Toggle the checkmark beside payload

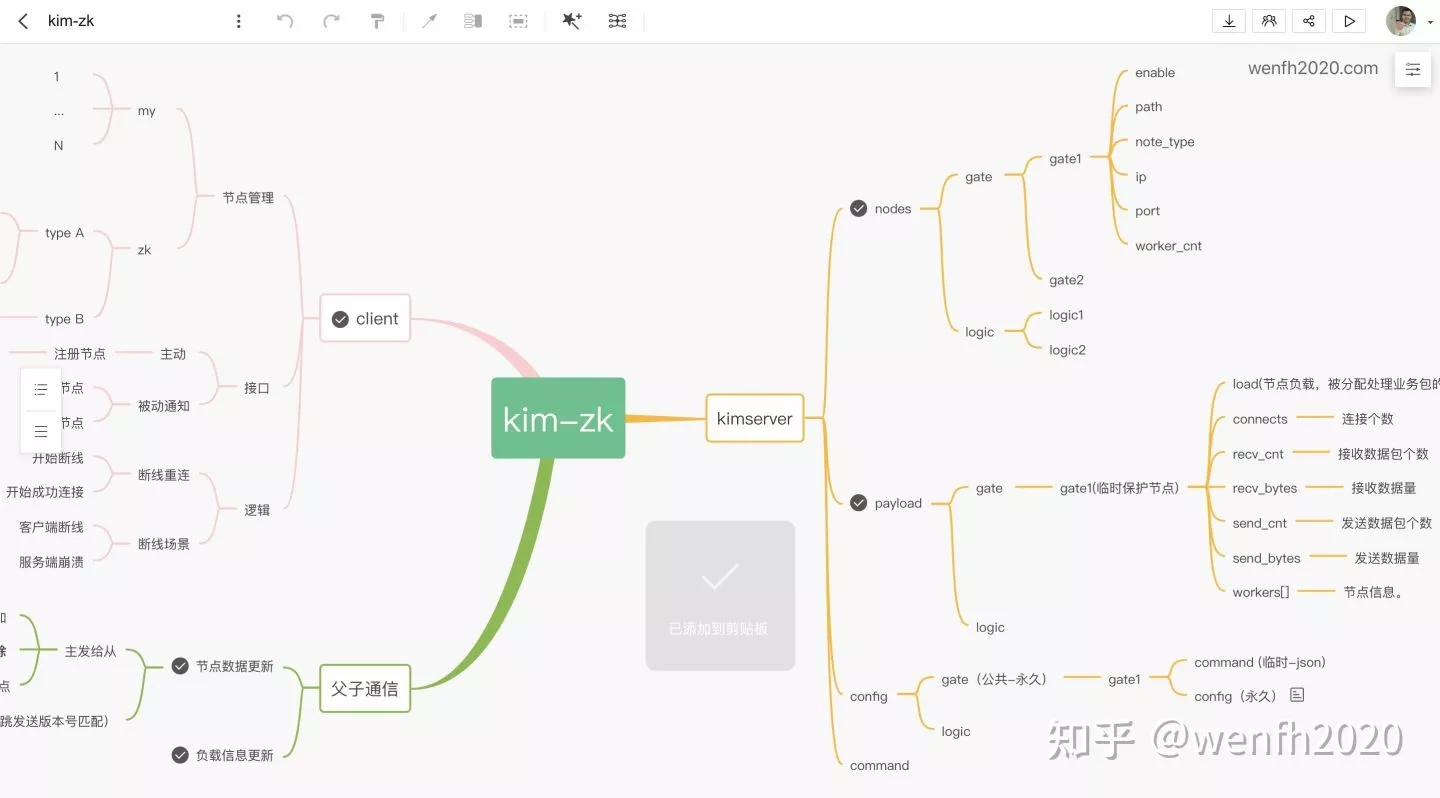tap(858, 503)
